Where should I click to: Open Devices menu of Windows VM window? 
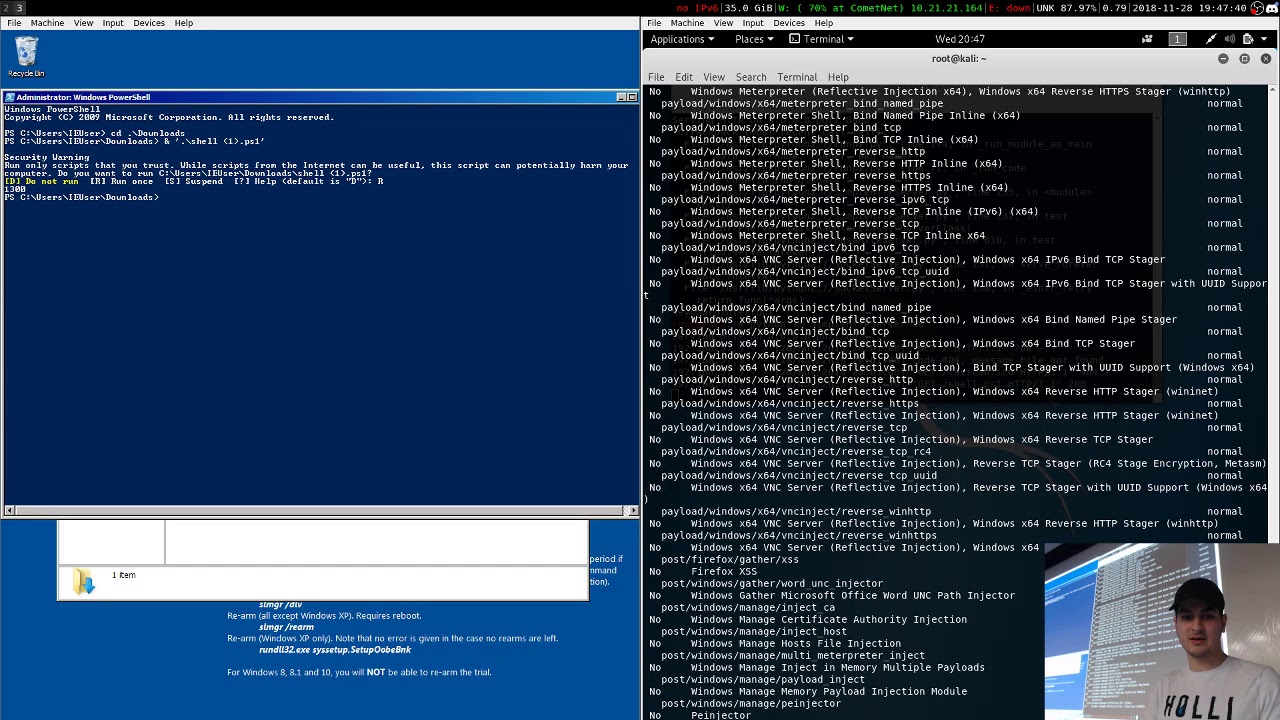pyautogui.click(x=149, y=22)
